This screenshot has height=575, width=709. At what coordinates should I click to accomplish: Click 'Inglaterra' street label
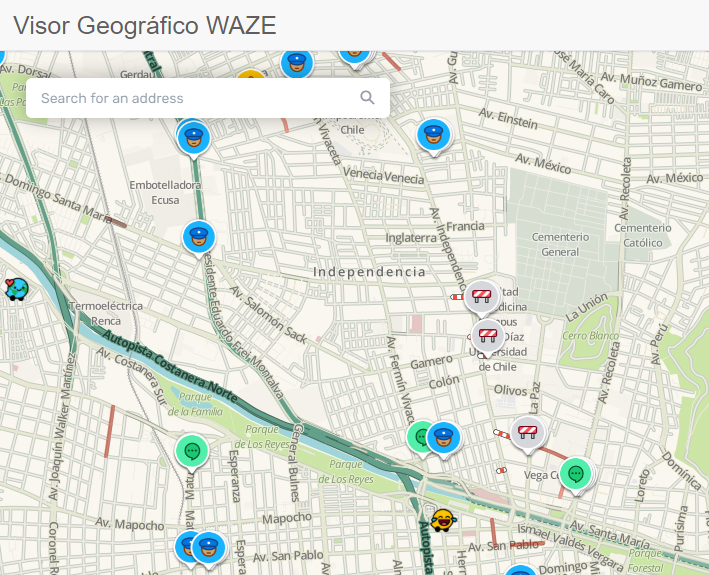(411, 238)
